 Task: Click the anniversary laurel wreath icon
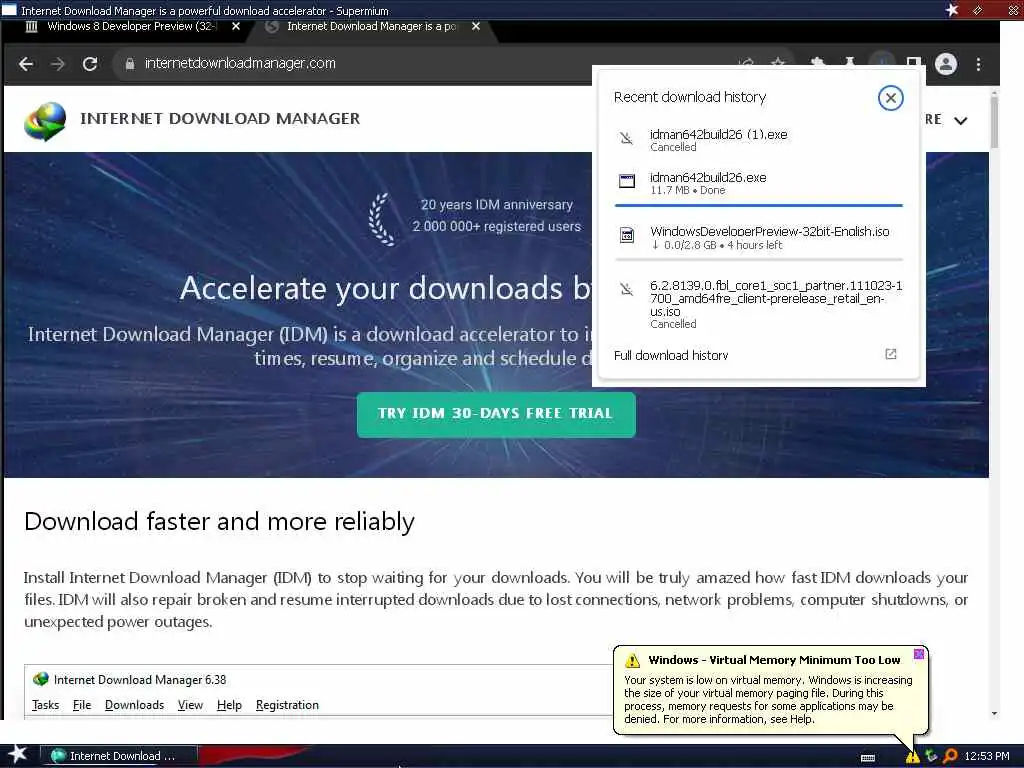coord(382,219)
